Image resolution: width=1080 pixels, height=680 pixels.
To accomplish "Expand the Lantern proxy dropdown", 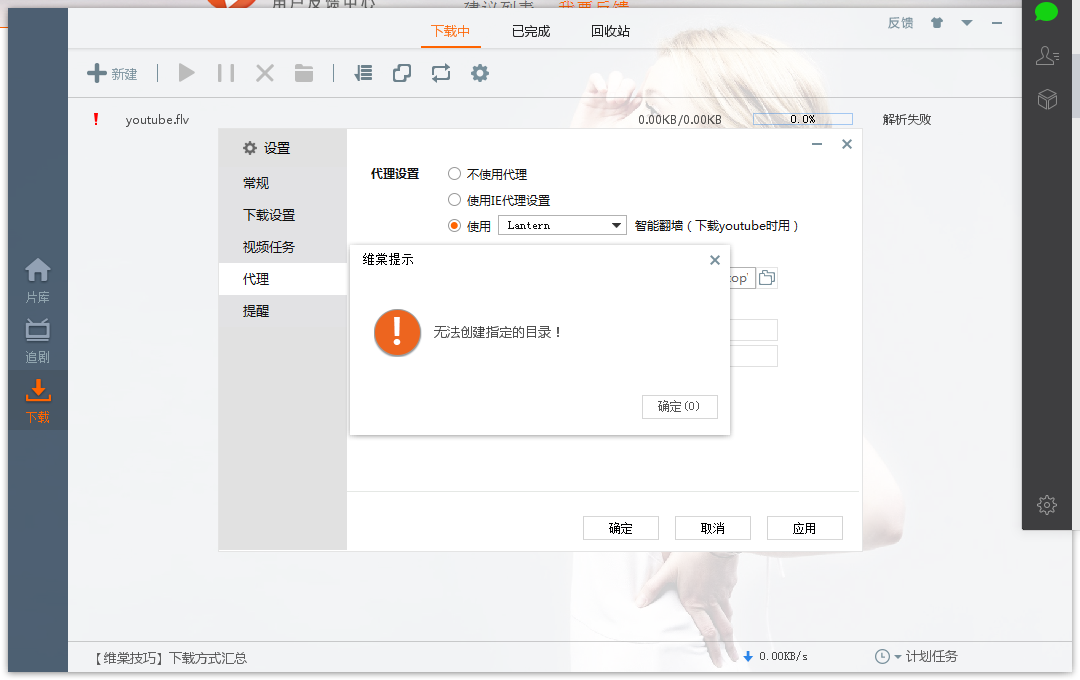I will (x=617, y=226).
